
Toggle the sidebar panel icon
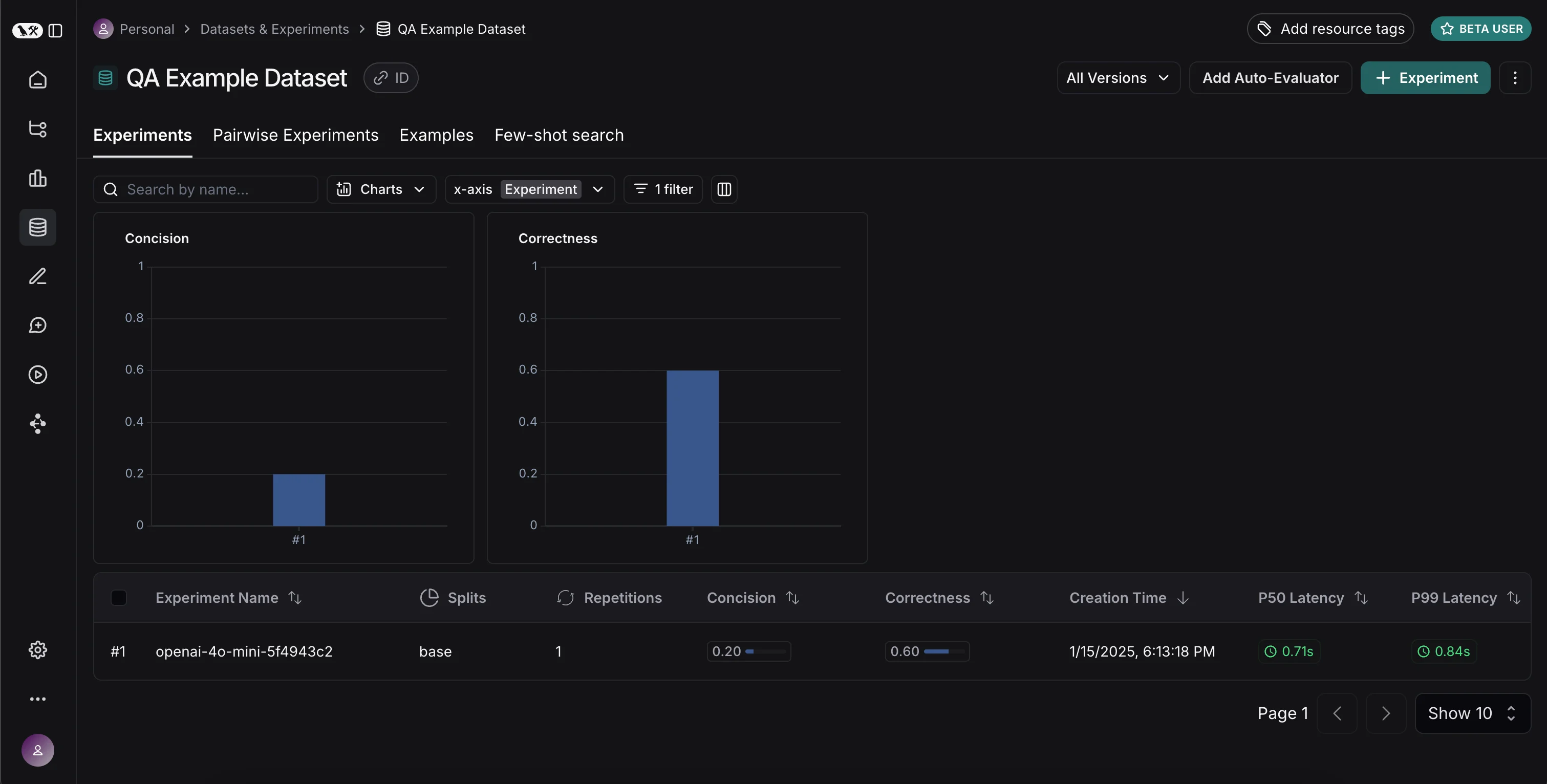55,30
